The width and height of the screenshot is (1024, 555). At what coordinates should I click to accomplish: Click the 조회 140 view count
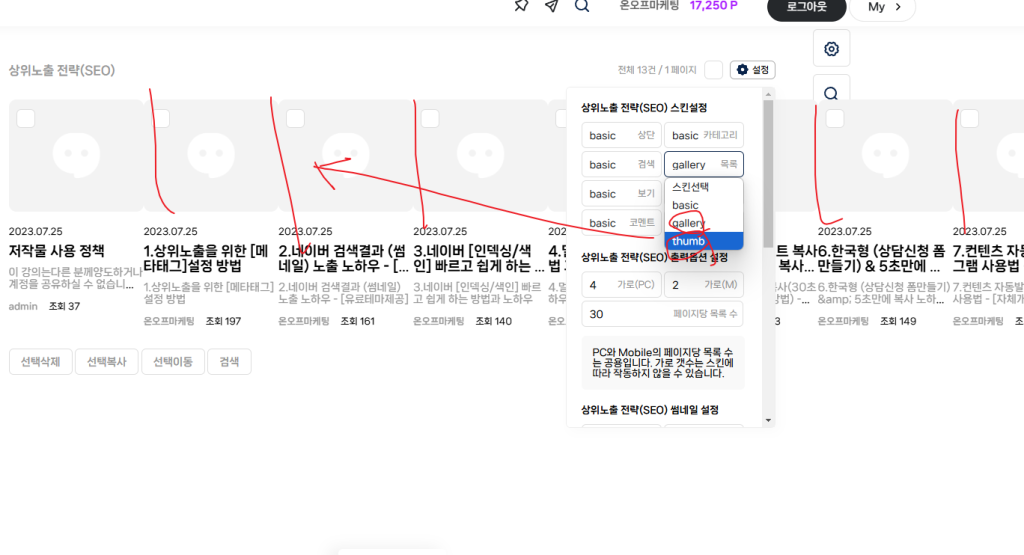(494, 321)
